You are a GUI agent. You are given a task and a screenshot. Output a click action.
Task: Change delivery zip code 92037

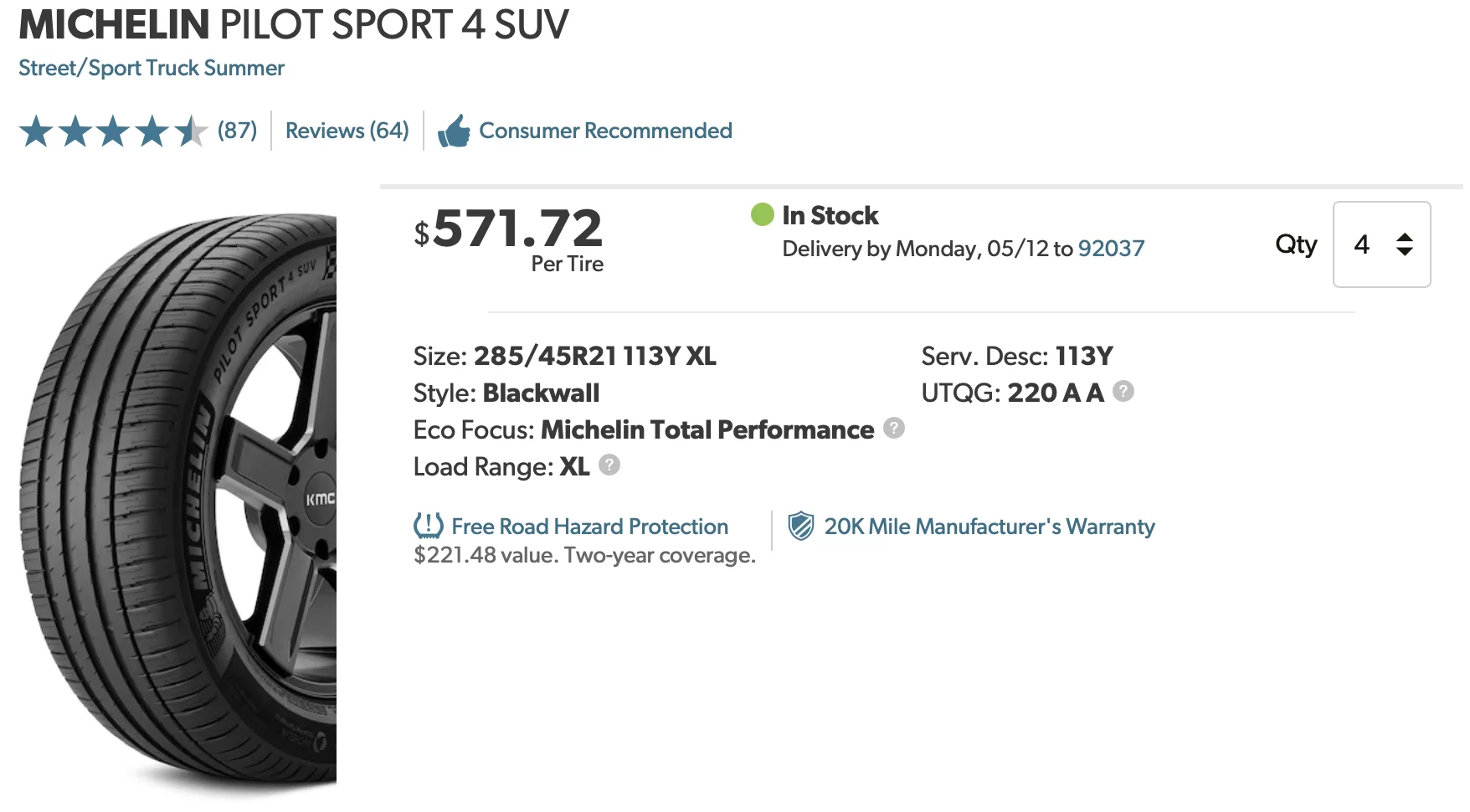(1111, 249)
